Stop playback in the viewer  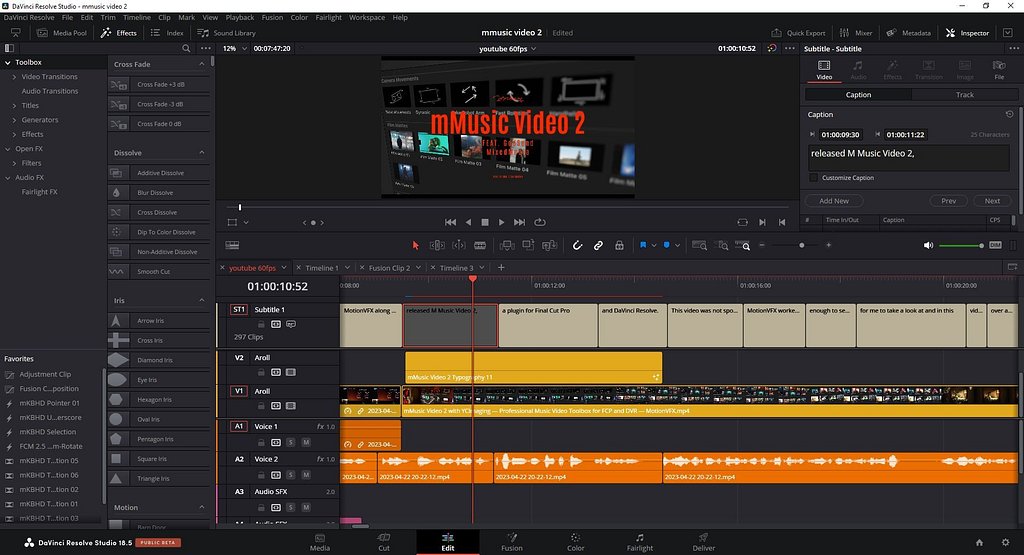point(485,222)
